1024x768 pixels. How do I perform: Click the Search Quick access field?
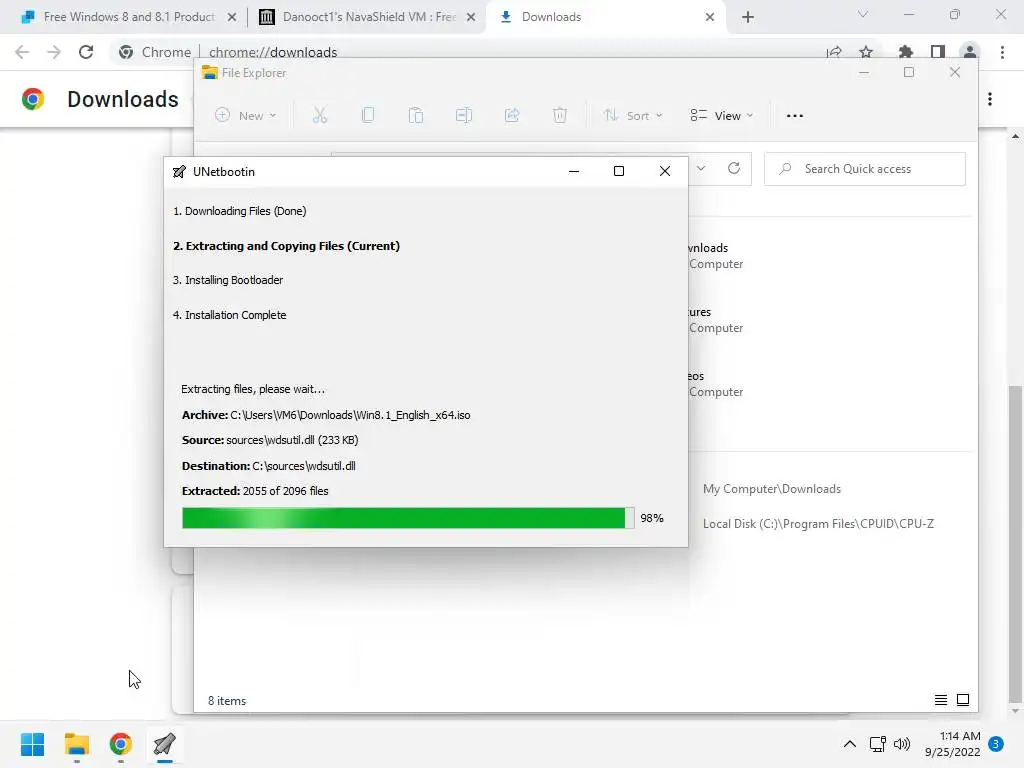tap(865, 169)
